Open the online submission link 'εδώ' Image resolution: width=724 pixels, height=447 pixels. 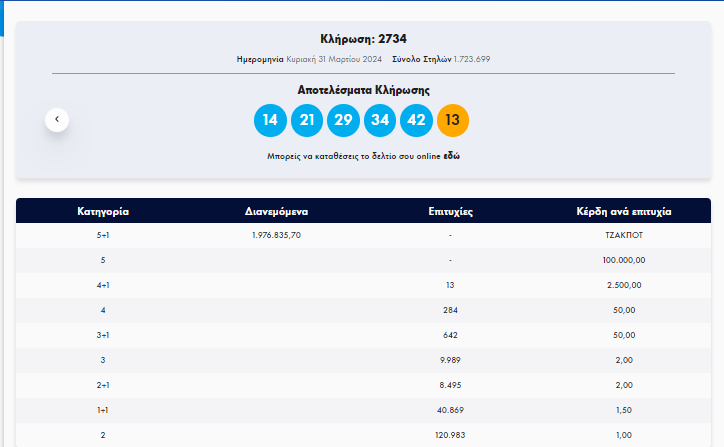click(x=451, y=157)
